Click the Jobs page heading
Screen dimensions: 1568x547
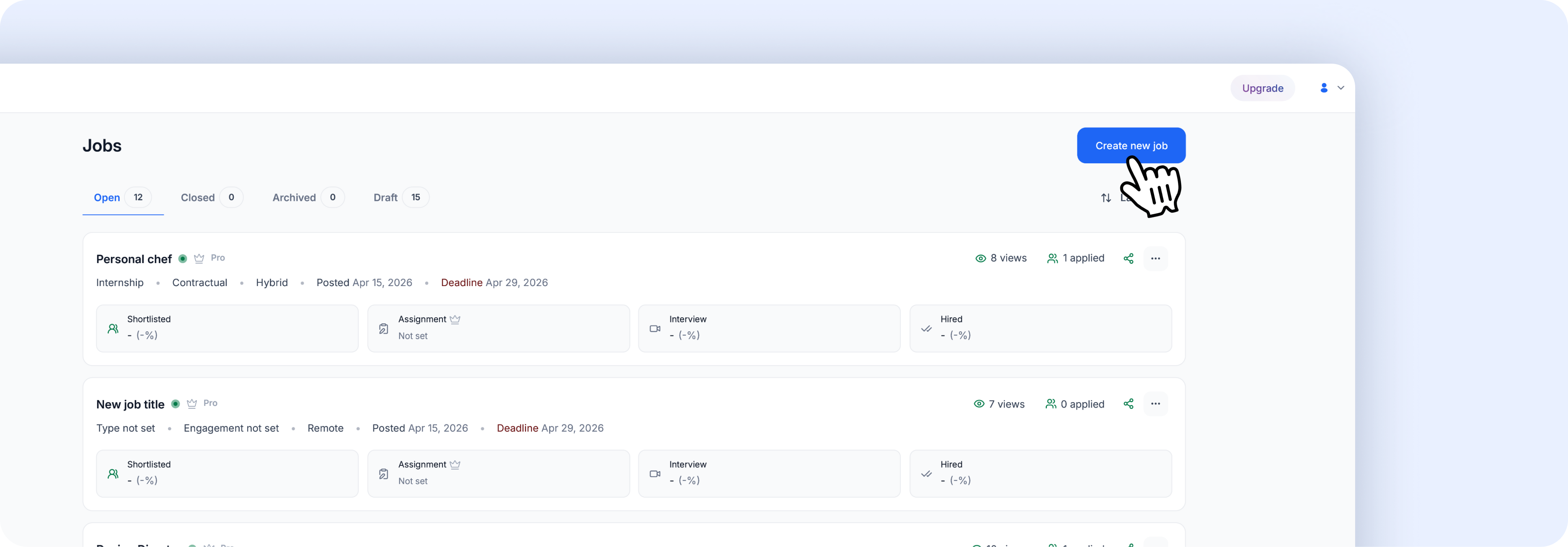pyautogui.click(x=102, y=145)
